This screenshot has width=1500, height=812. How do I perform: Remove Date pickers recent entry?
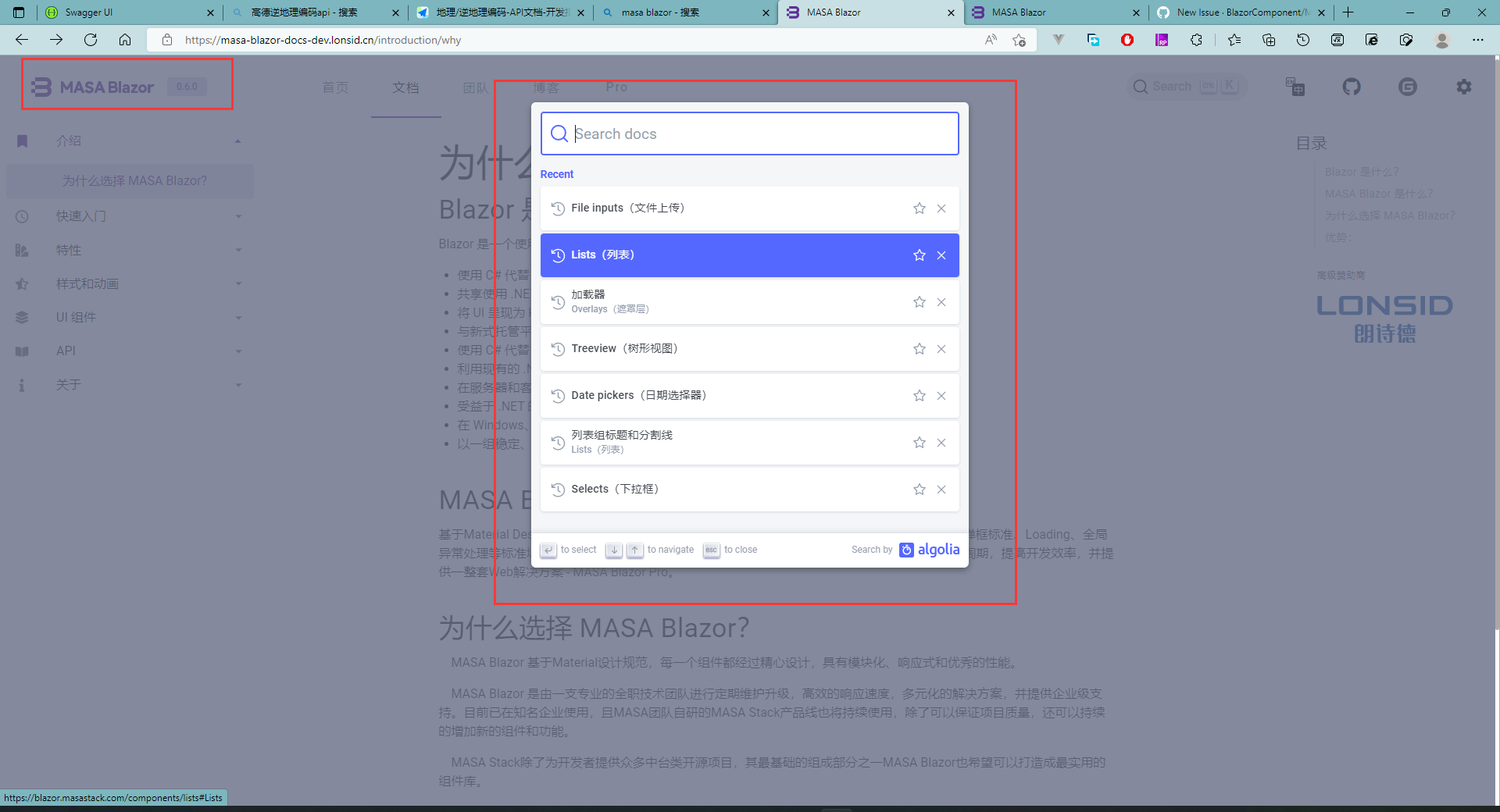[941, 396]
